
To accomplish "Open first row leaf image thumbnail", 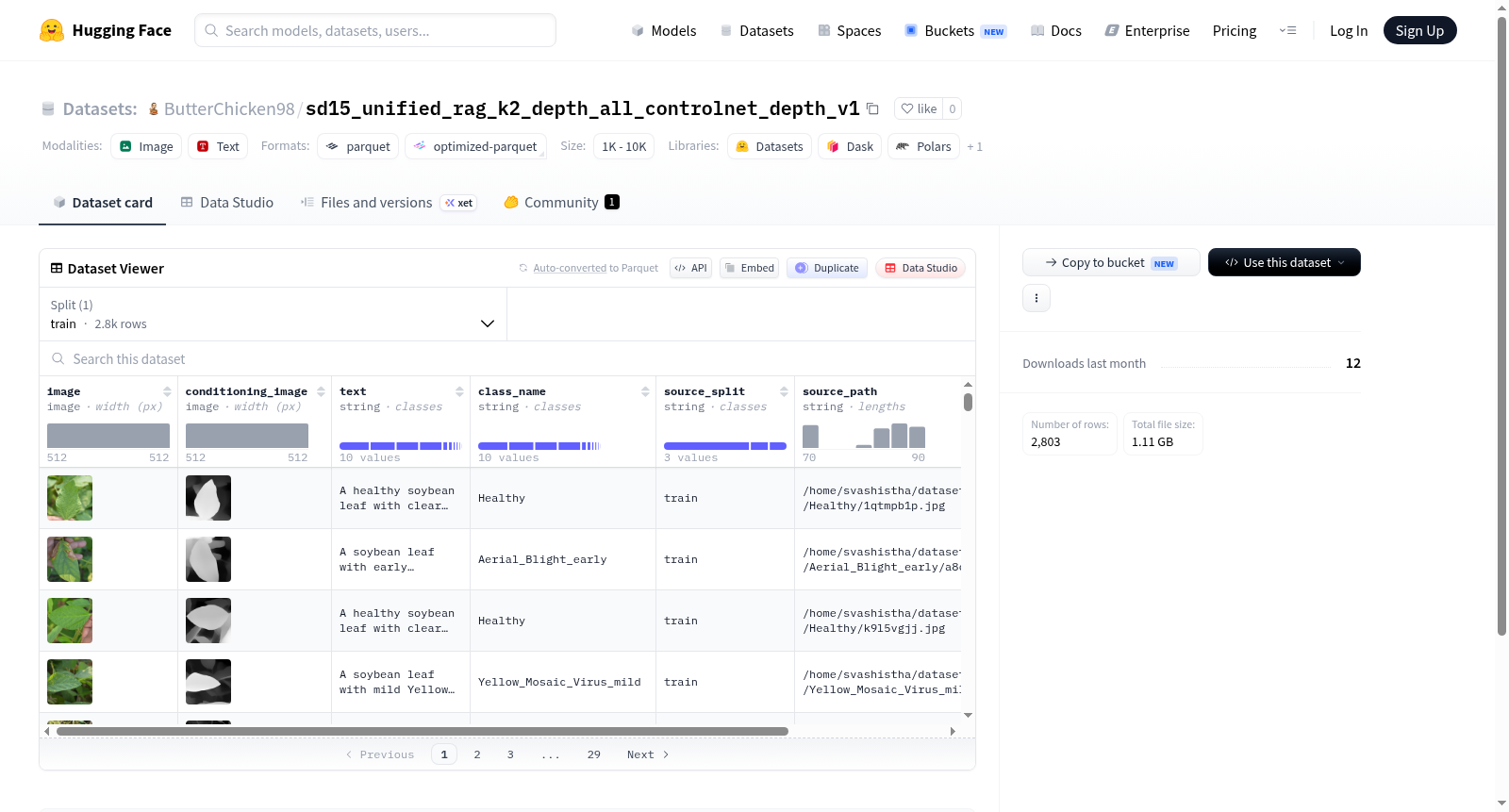I will (x=70, y=498).
